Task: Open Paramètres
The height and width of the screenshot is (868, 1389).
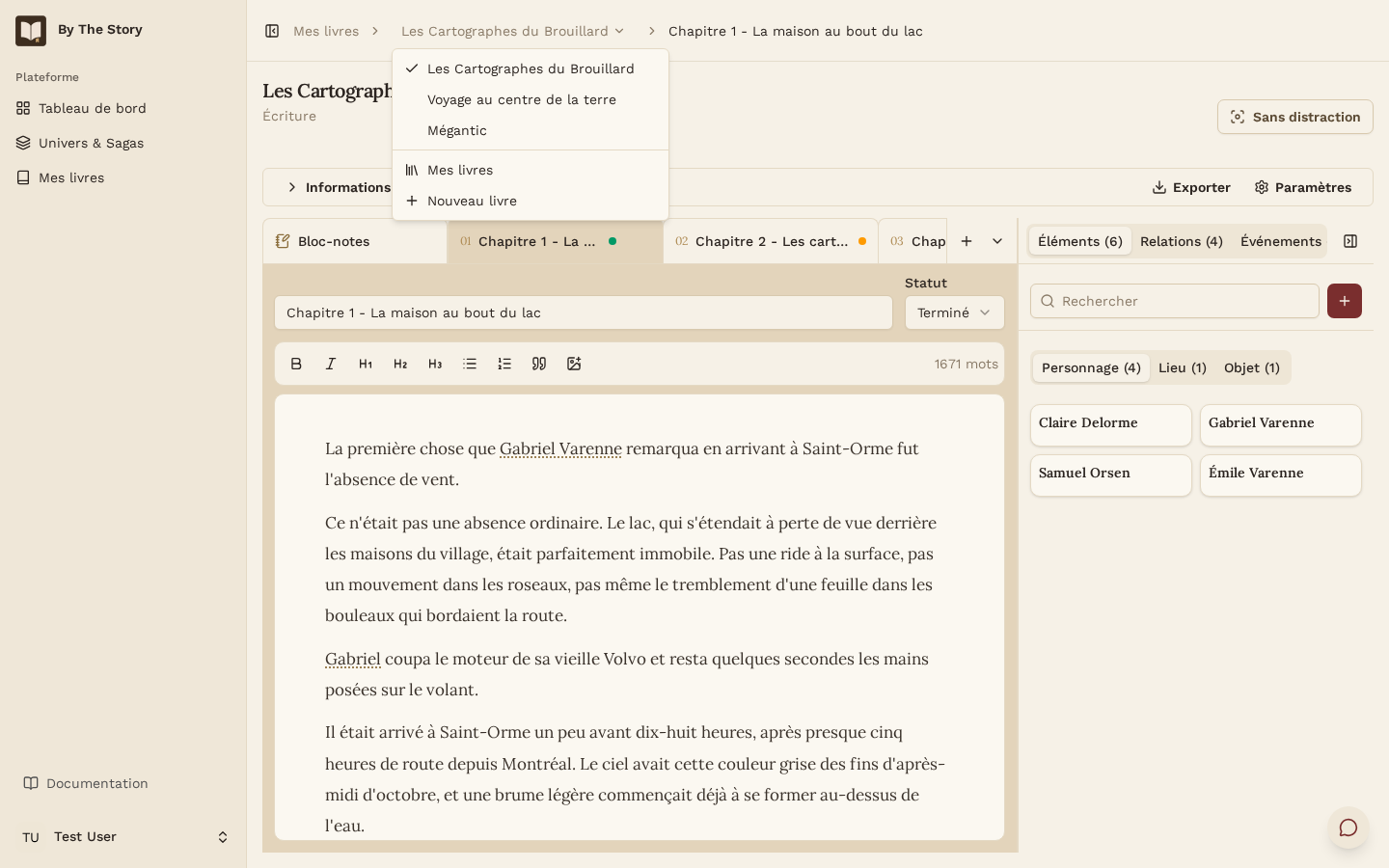Action: pos(1302,187)
